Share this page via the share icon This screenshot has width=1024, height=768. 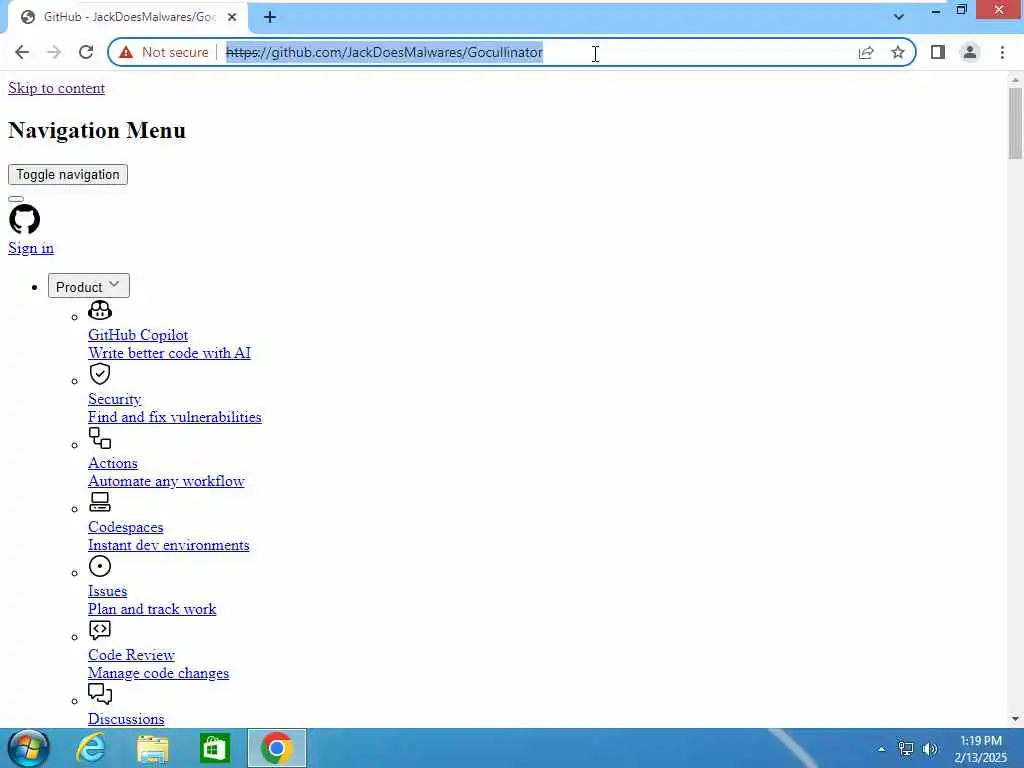(866, 52)
